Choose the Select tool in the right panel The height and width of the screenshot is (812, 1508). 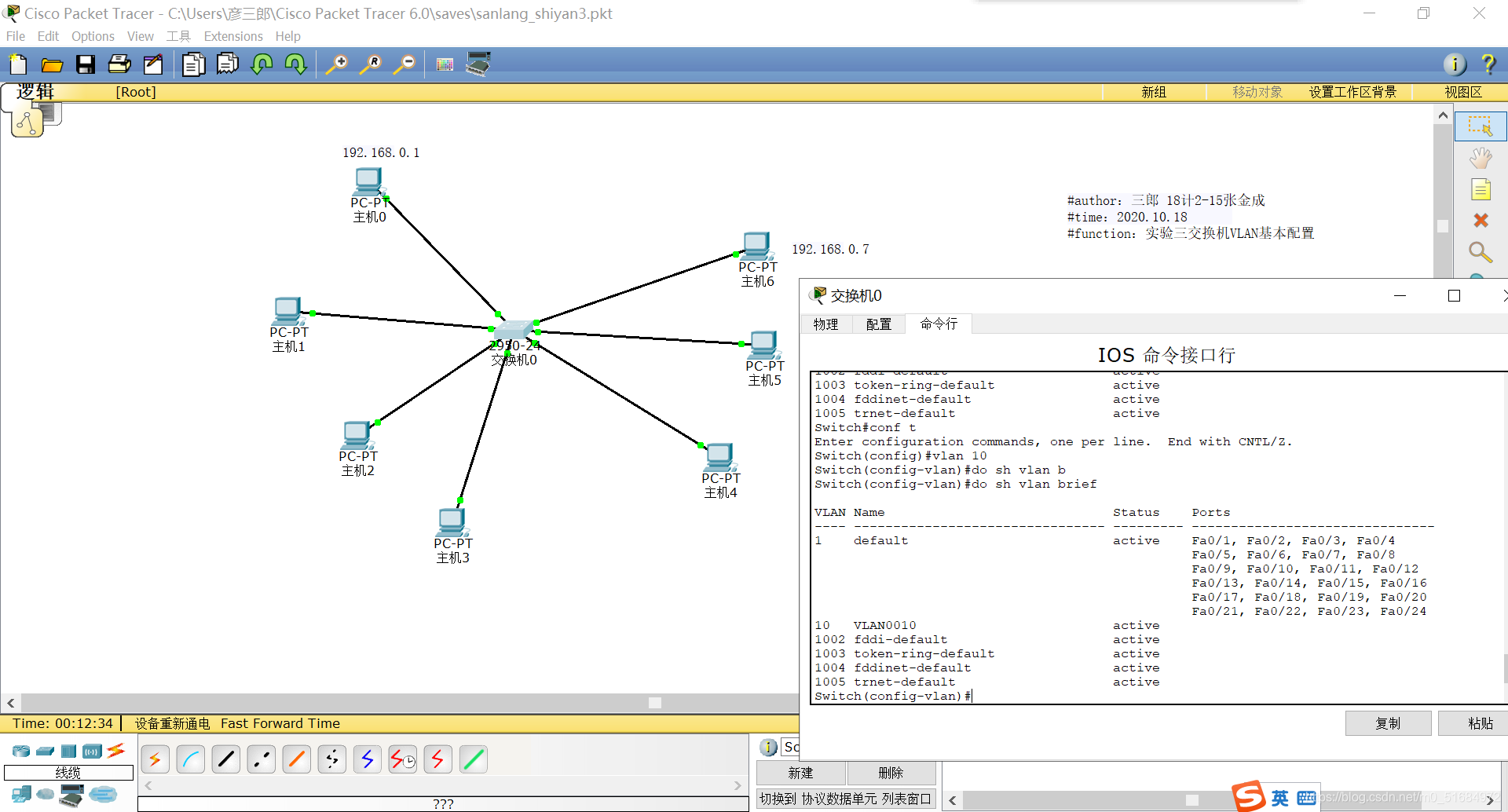(x=1481, y=126)
